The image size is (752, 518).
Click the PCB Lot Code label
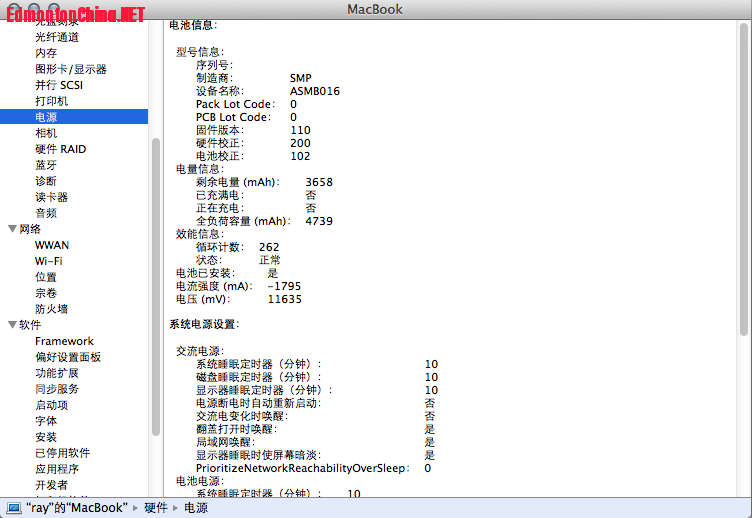(233, 117)
